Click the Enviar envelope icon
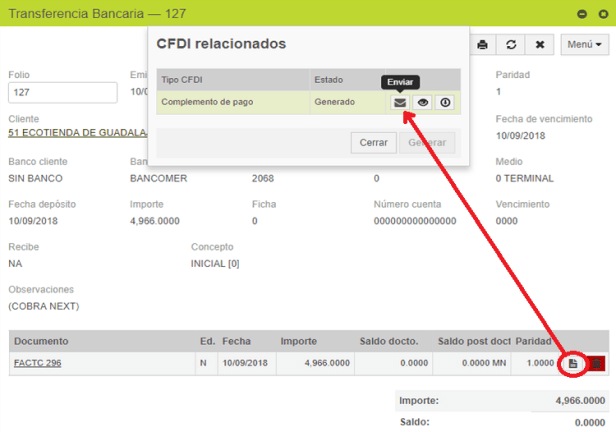The width and height of the screenshot is (616, 432). pyautogui.click(x=399, y=102)
